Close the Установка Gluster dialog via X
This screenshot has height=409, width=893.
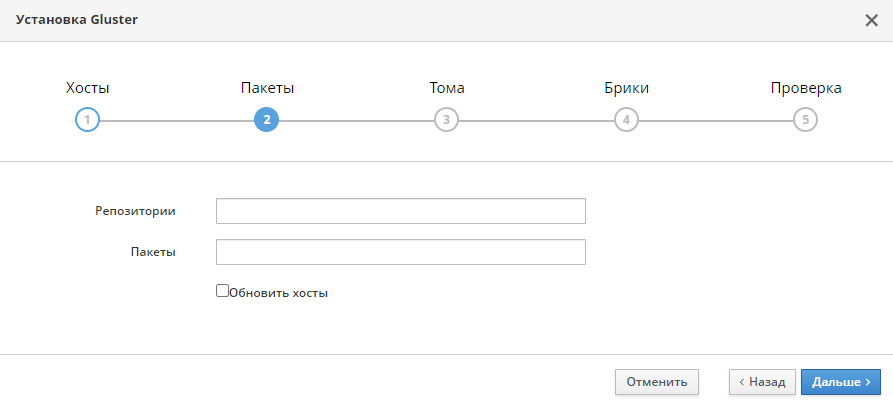coord(871,21)
